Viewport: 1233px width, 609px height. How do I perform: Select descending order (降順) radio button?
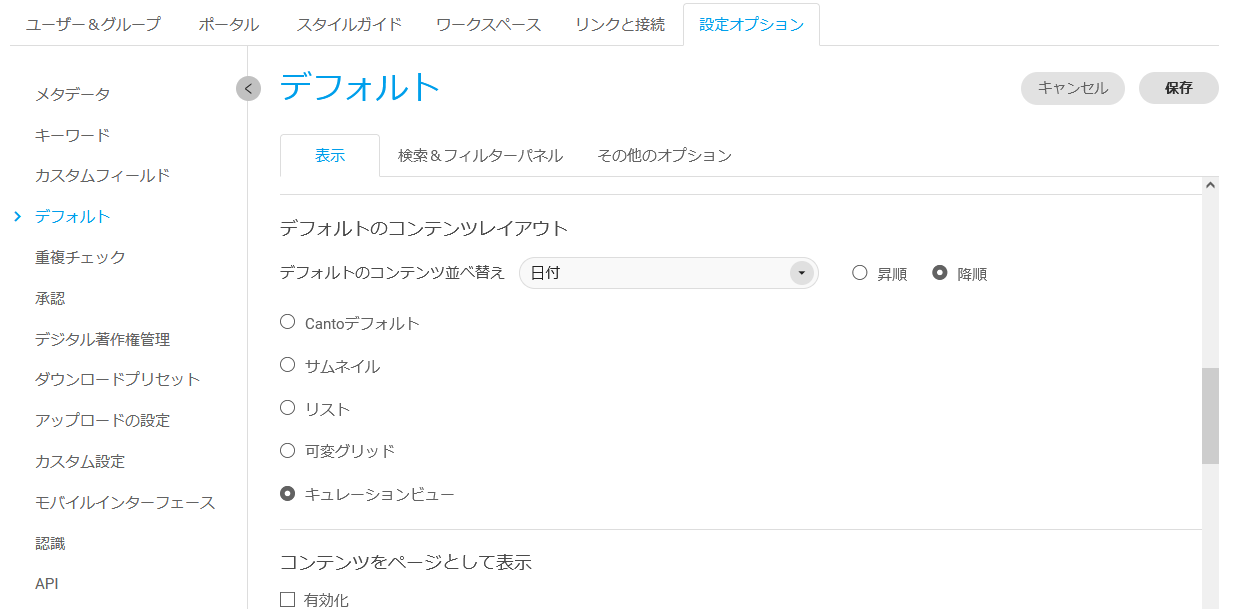pos(940,273)
